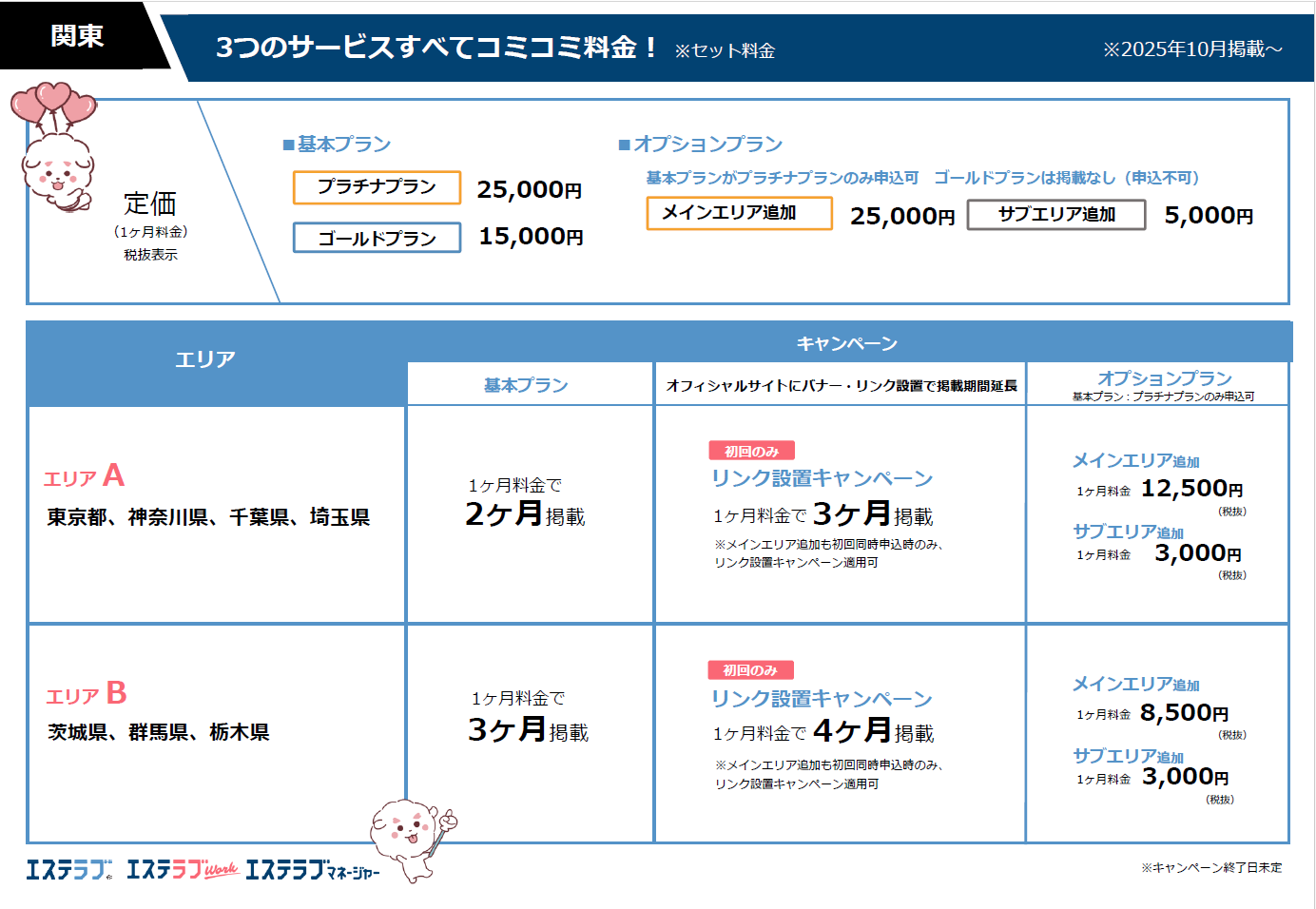
Task: Click the 12,500円 main area price
Action: pos(1190,489)
